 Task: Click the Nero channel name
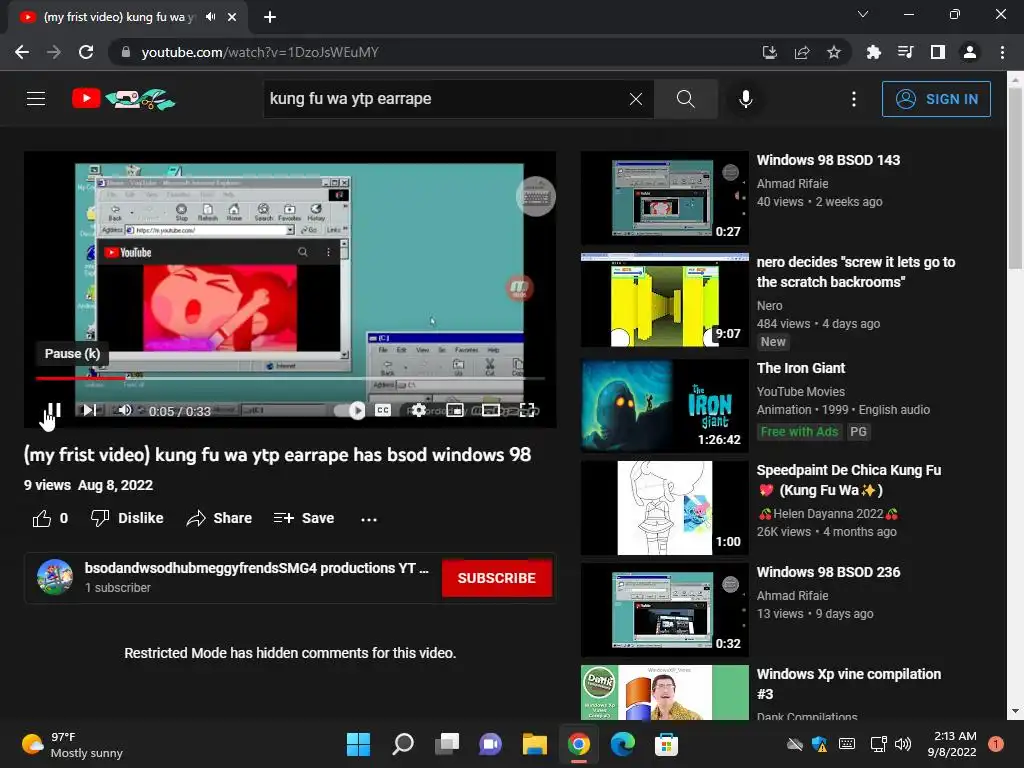tap(769, 306)
